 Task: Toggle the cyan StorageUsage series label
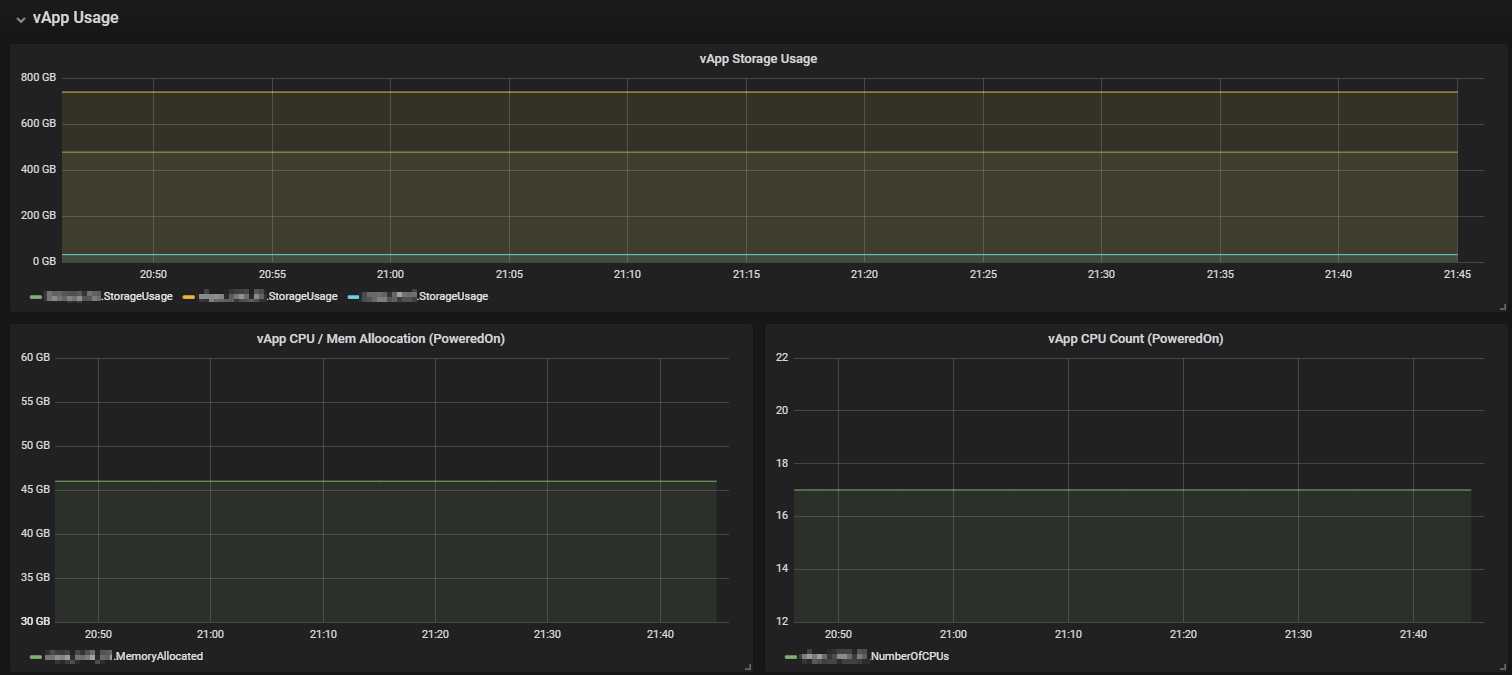425,297
